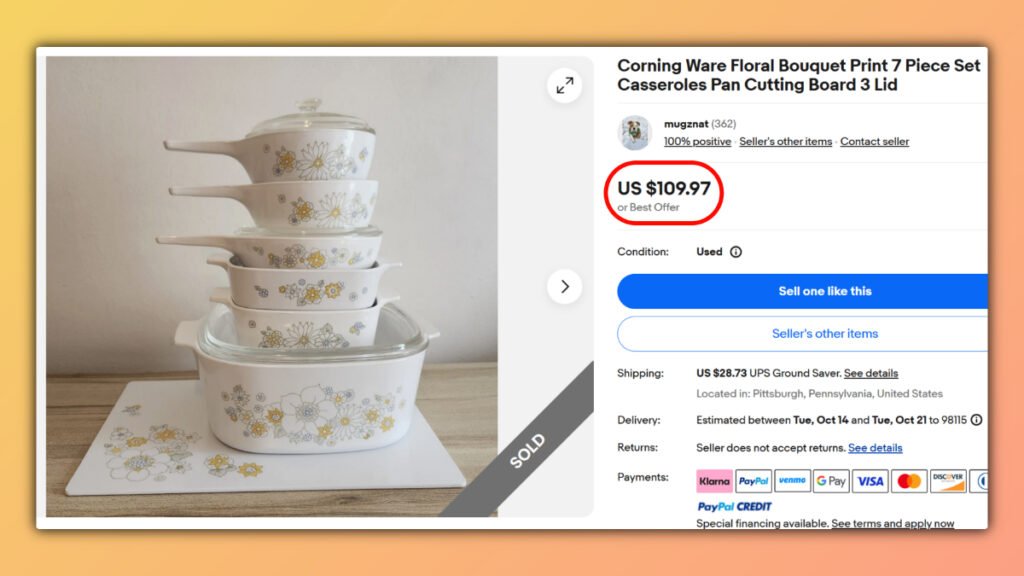Click the Mastercard payment icon
This screenshot has height=576, width=1024.
coord(907,481)
